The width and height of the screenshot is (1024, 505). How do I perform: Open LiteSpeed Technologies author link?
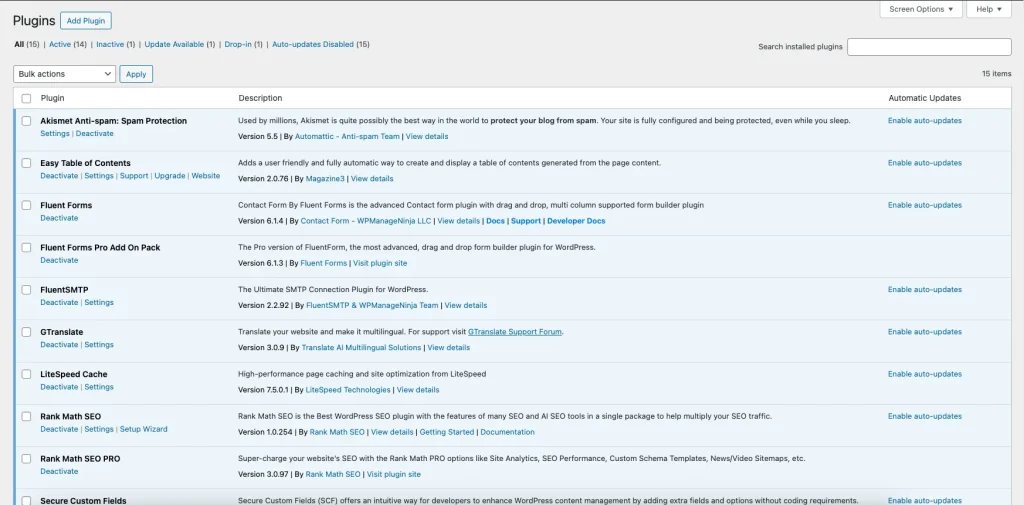348,390
